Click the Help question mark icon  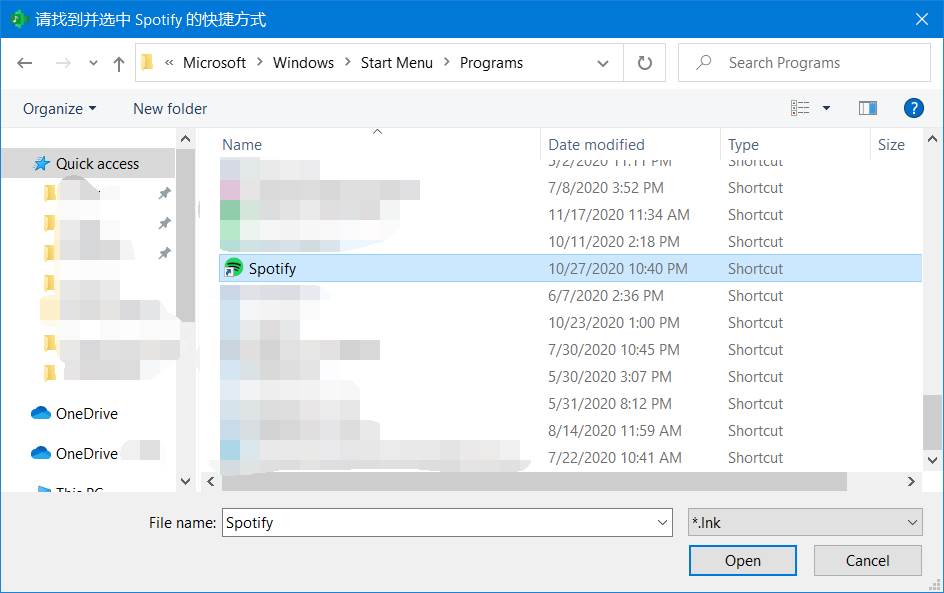click(x=914, y=108)
